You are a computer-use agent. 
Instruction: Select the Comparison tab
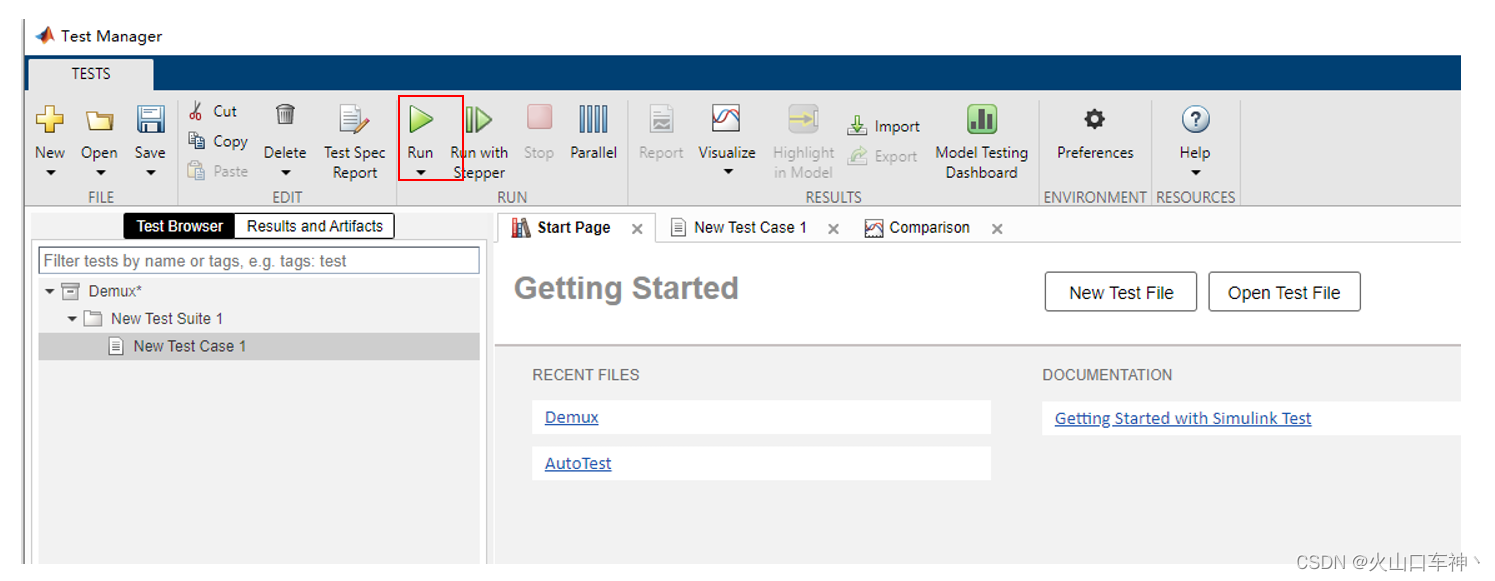coord(918,228)
